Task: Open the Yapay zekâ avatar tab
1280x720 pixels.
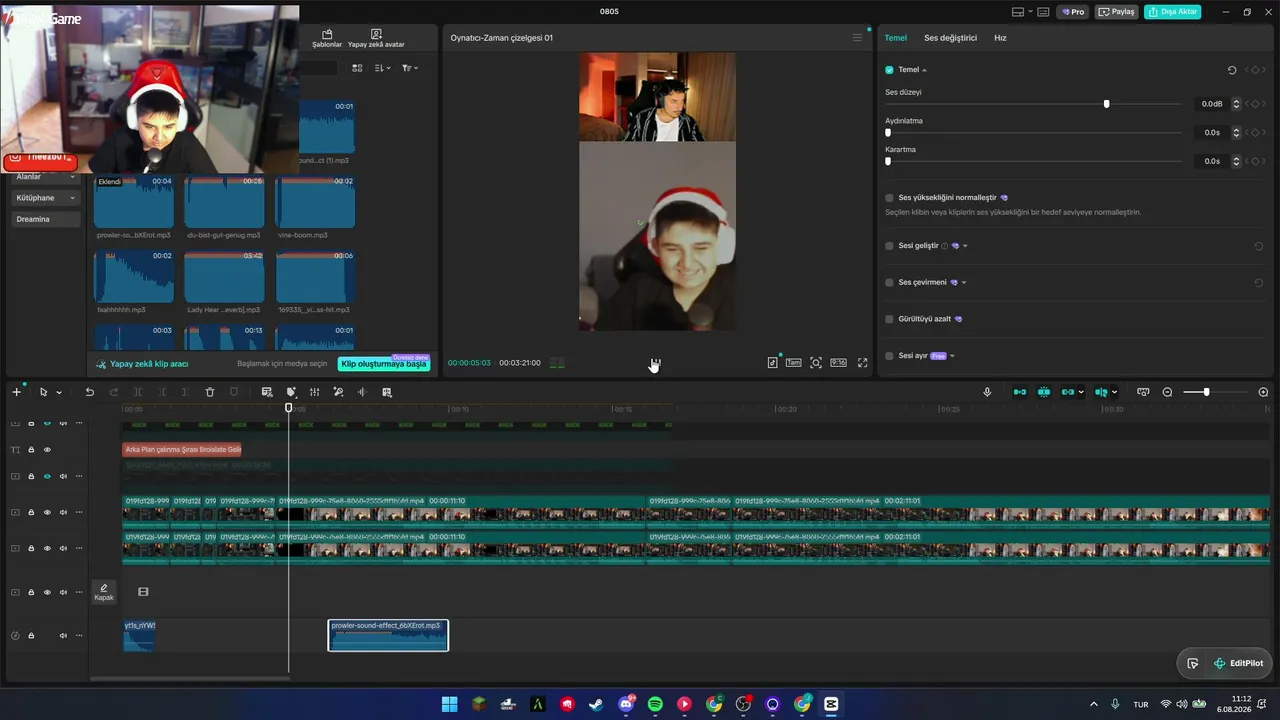Action: click(x=376, y=39)
